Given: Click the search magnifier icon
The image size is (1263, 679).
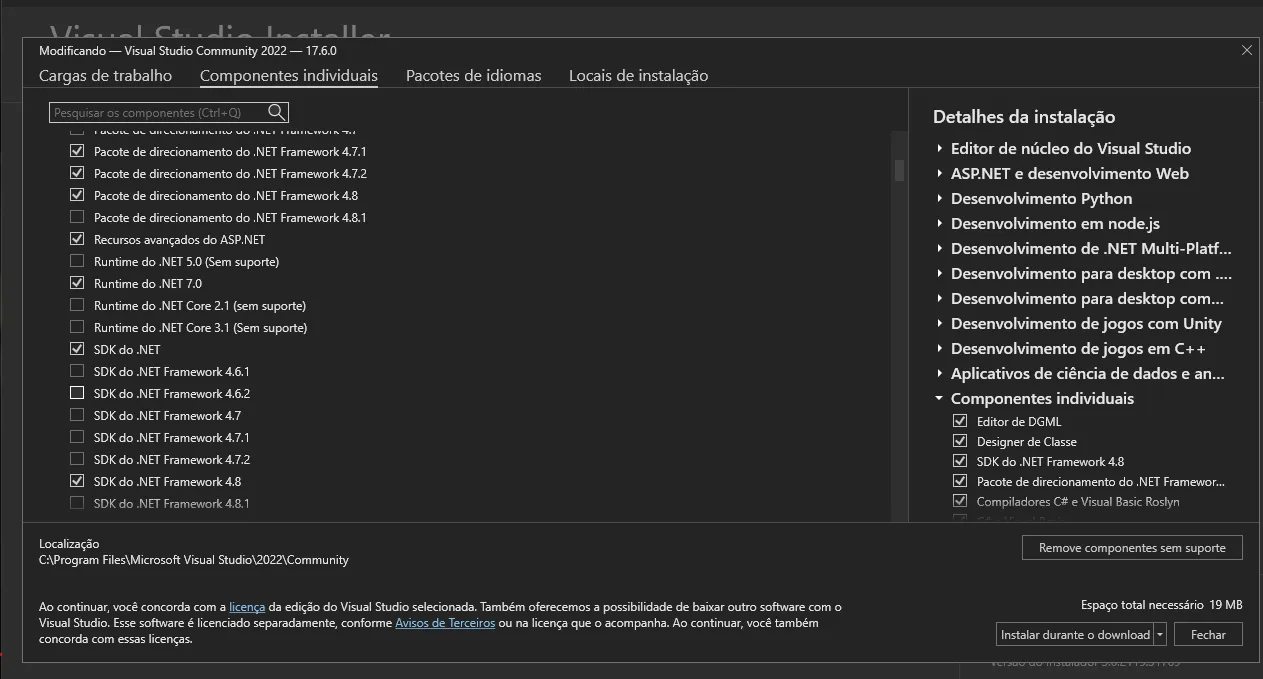Looking at the screenshot, I should pyautogui.click(x=277, y=112).
